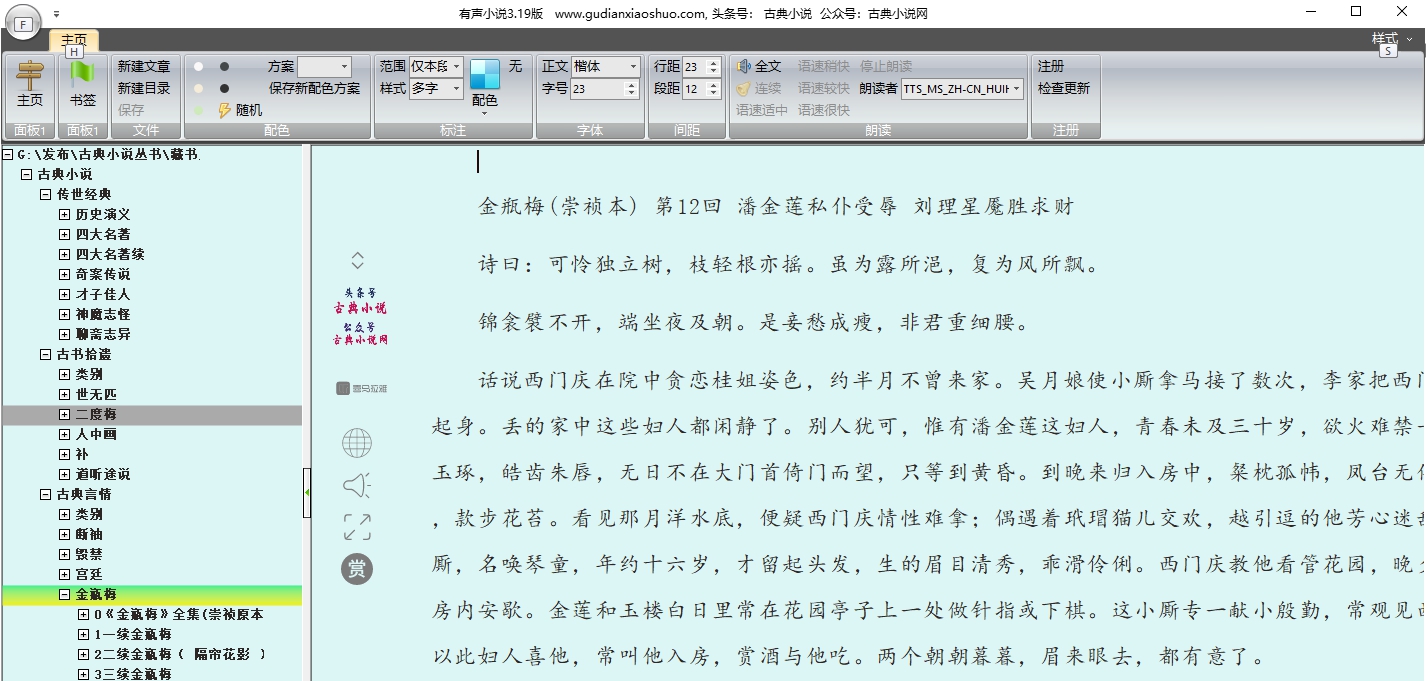Select the white color dot in 配色 group
The image size is (1426, 681).
pyautogui.click(x=197, y=65)
